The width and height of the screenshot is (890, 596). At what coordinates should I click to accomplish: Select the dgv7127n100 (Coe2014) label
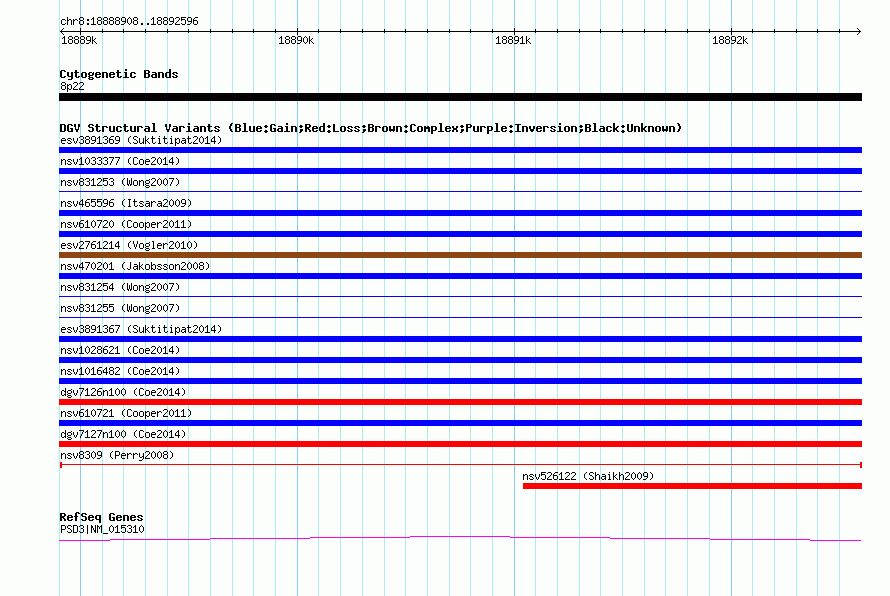click(123, 434)
